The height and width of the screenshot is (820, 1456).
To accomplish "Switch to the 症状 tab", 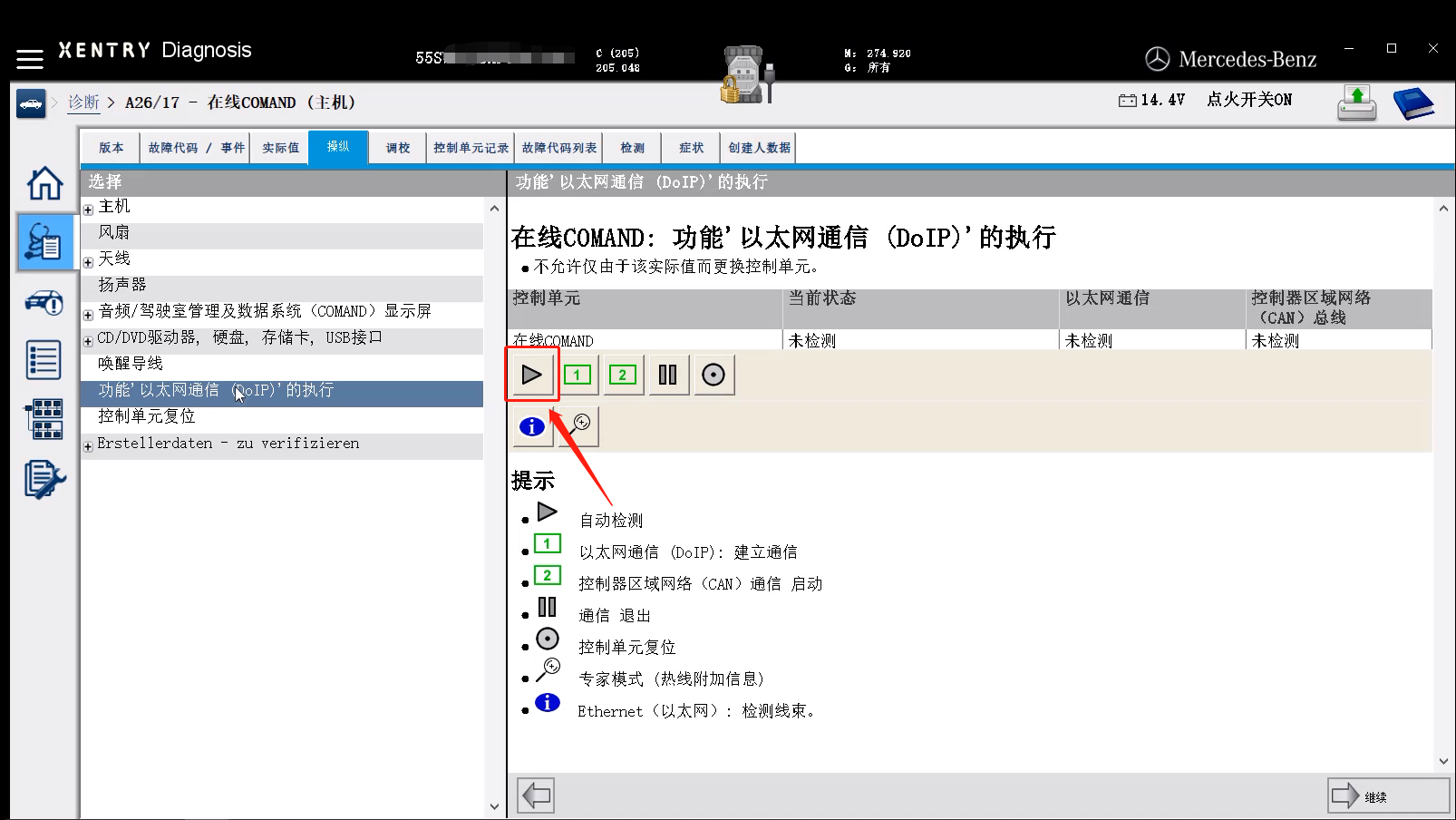I will [692, 148].
